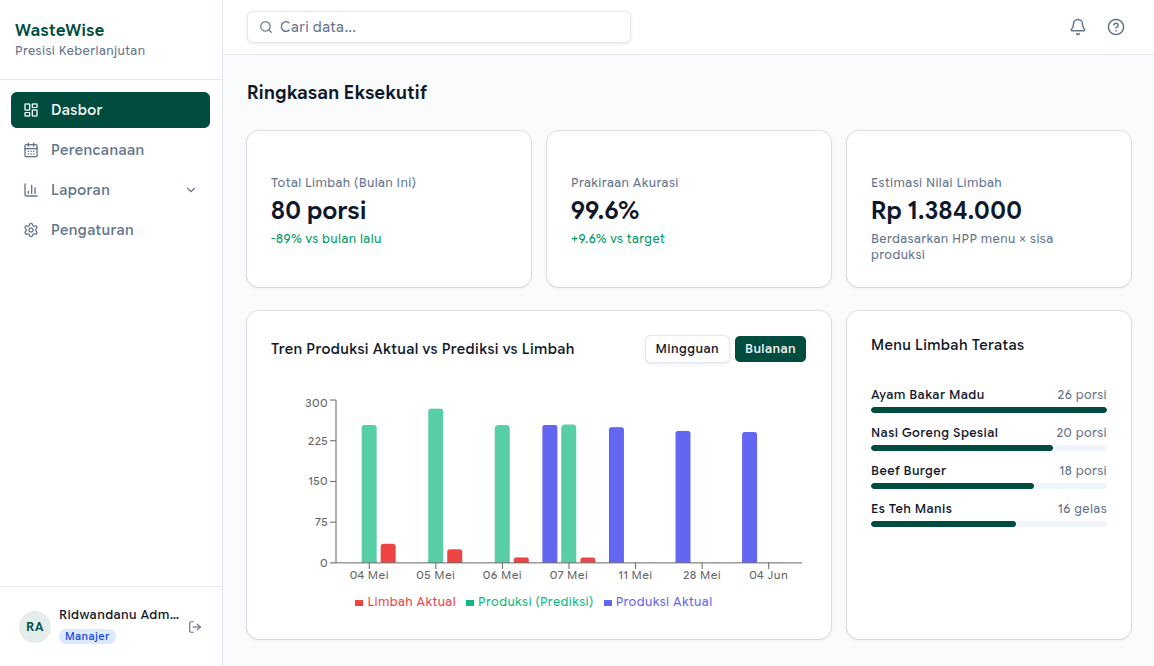Click the Dasbor grid icon
The height and width of the screenshot is (666, 1154).
[31, 110]
